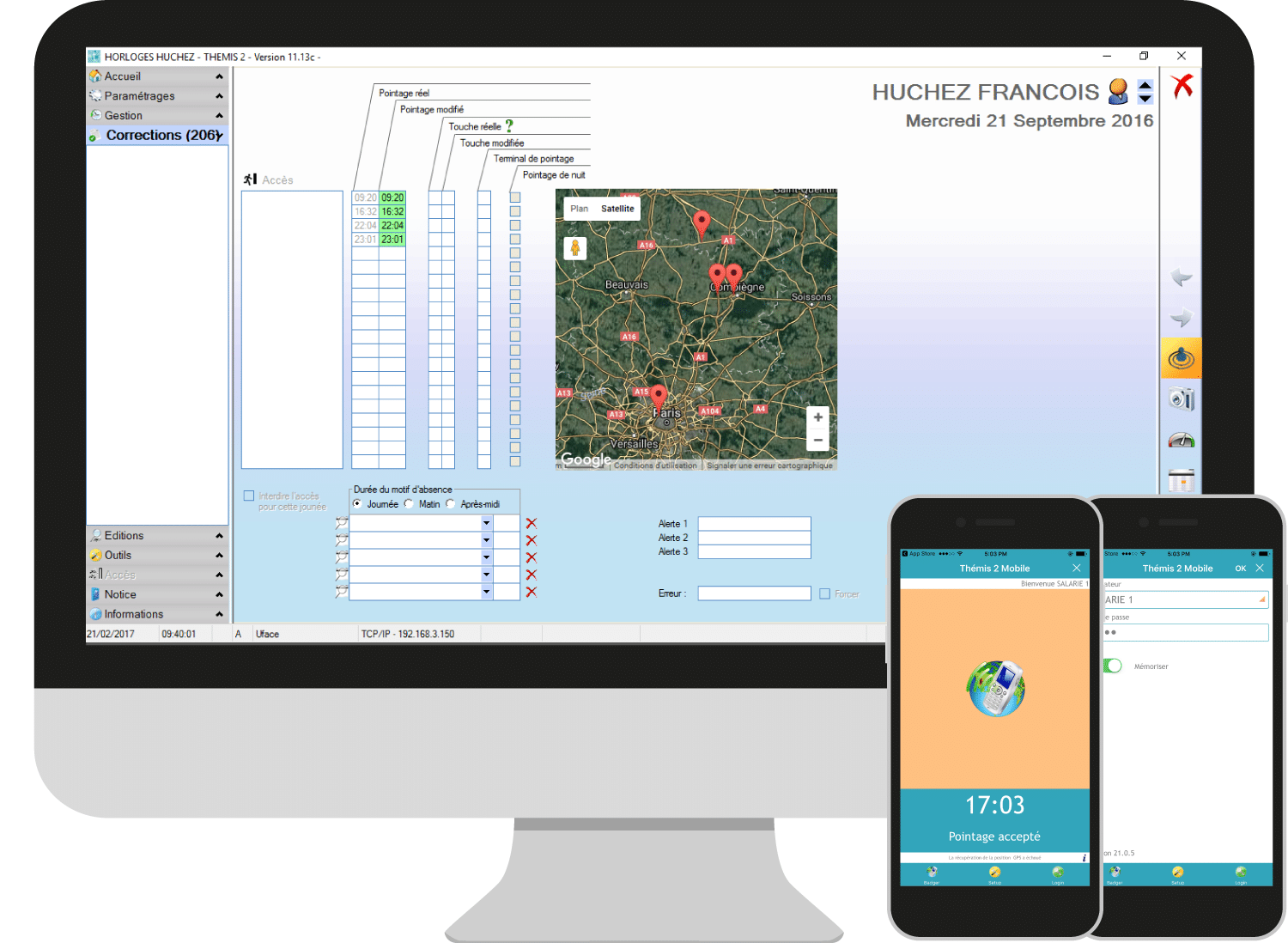Click the 09:20 modified clocking cell
This screenshot has height=943, width=1288.
coord(392,198)
